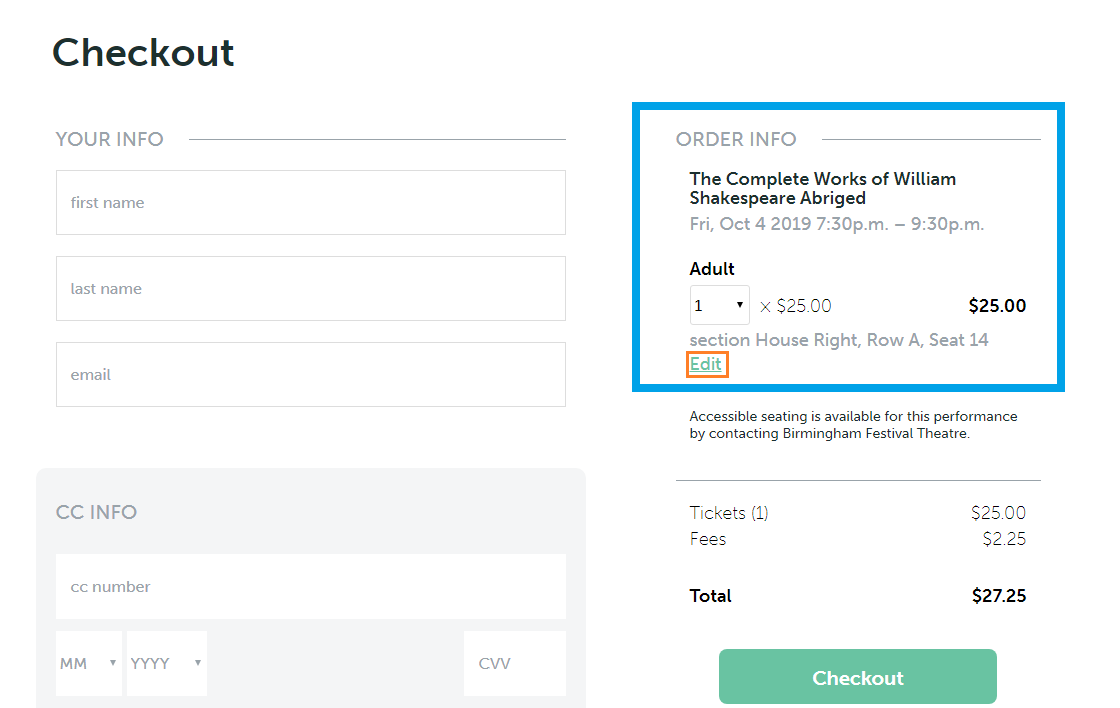Viewport: 1120px width, 708px height.
Task: Open the Adult ticket quantity dropdown
Action: click(x=719, y=306)
